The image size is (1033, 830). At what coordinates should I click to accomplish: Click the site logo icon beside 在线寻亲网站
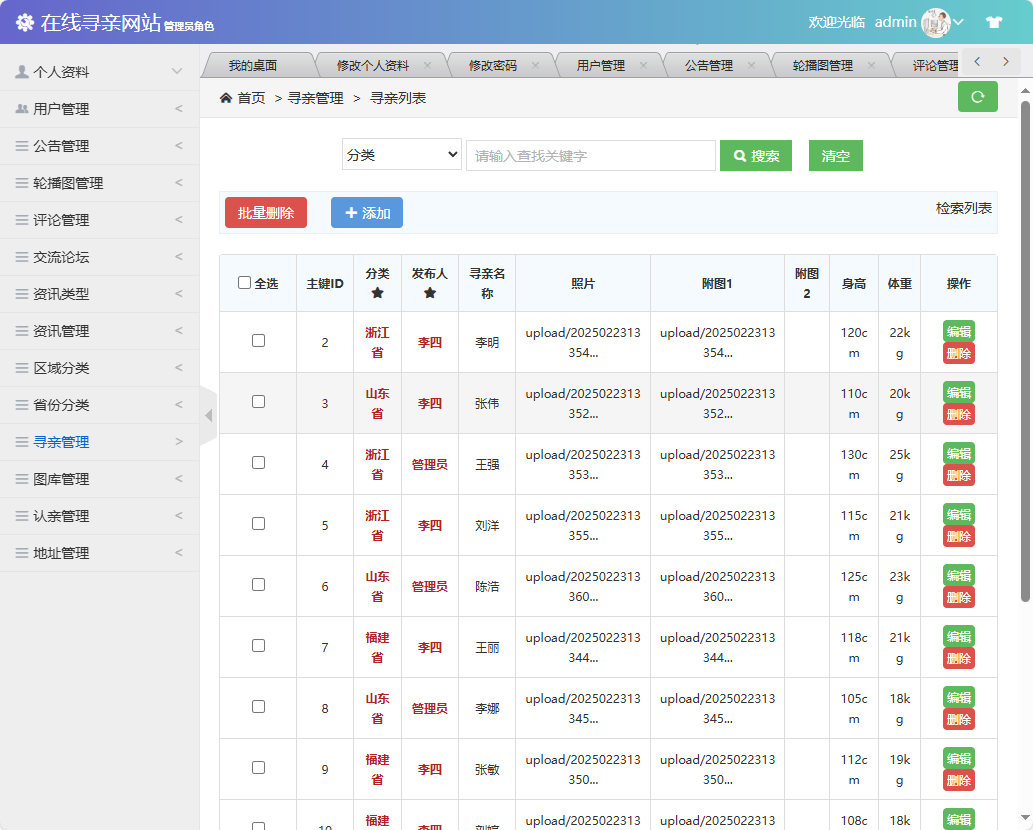(25, 21)
